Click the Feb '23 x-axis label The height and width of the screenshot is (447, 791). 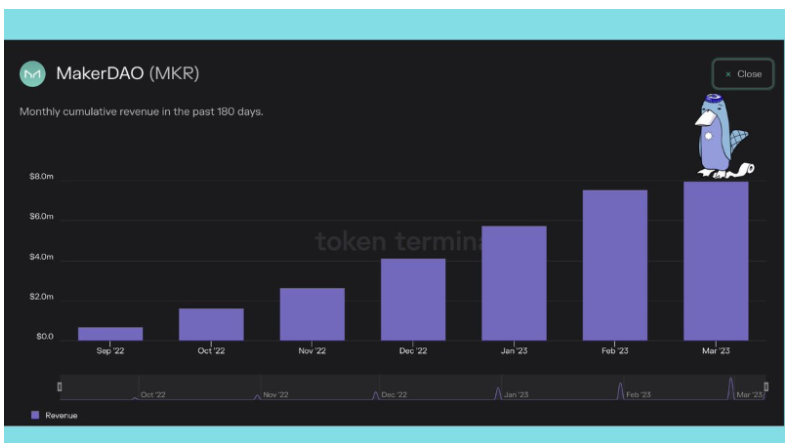(615, 351)
